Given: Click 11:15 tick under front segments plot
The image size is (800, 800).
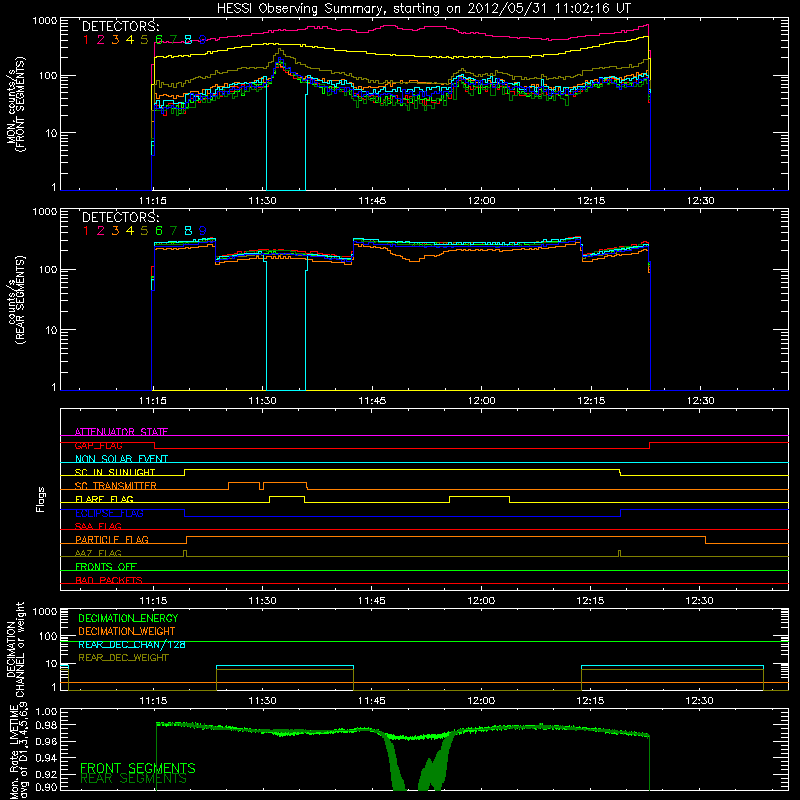Looking at the screenshot, I should [153, 201].
